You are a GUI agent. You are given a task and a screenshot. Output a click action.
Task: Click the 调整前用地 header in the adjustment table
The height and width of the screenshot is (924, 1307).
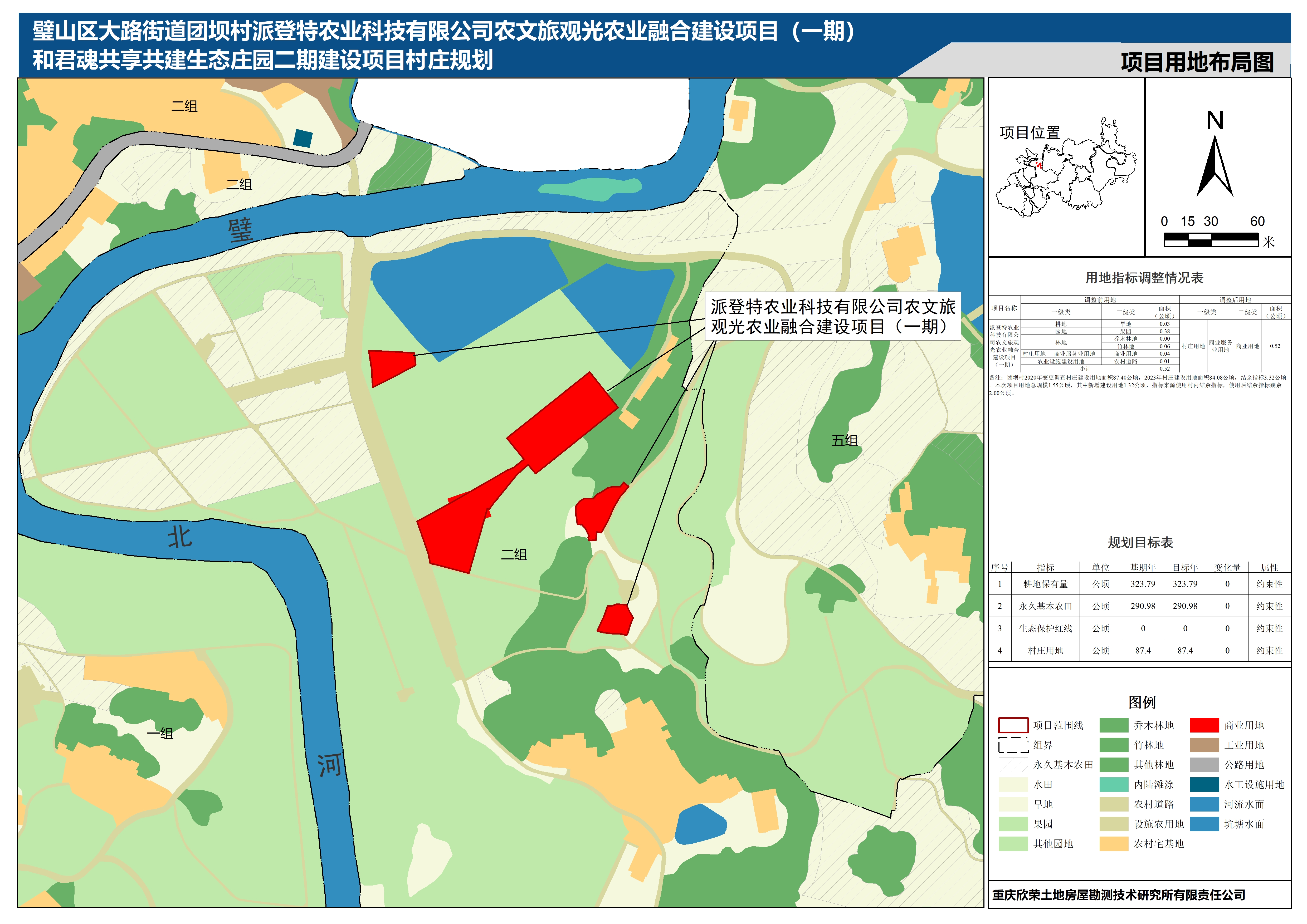coord(1100,300)
